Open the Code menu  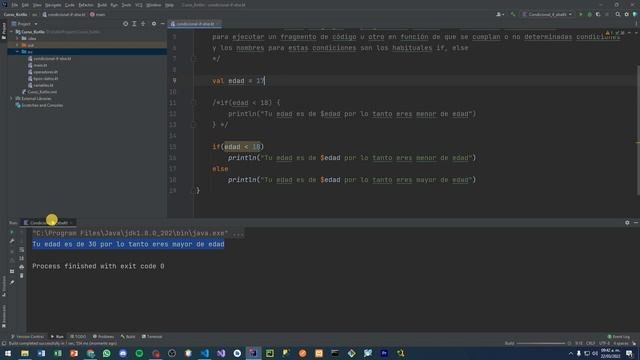pos(70,5)
